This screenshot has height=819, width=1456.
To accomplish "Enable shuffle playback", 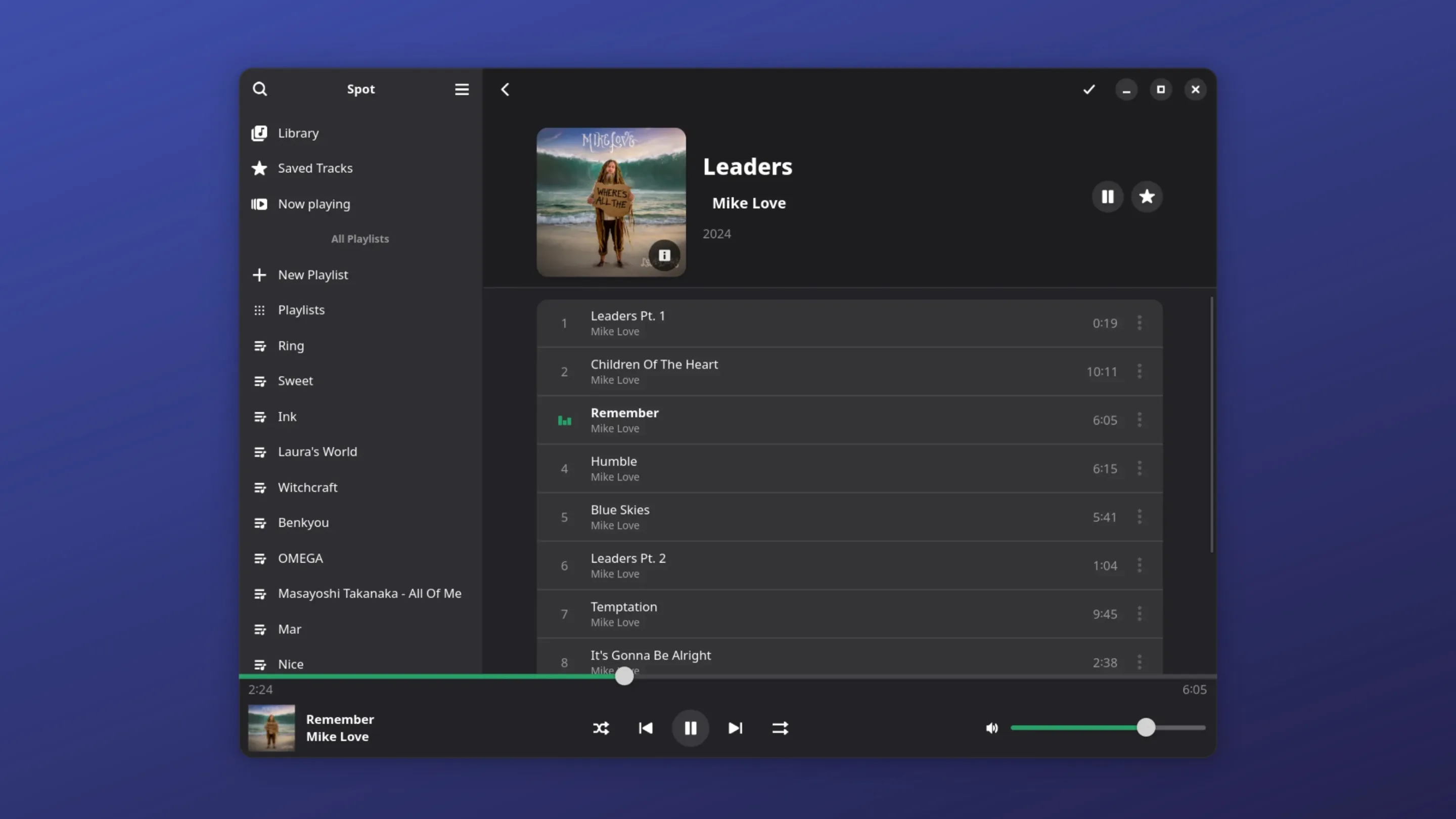I will pos(601,728).
